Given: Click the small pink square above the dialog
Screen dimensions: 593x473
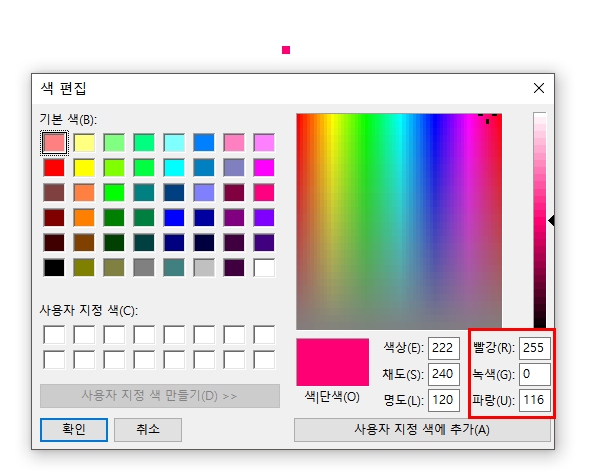Looking at the screenshot, I should pos(286,50).
